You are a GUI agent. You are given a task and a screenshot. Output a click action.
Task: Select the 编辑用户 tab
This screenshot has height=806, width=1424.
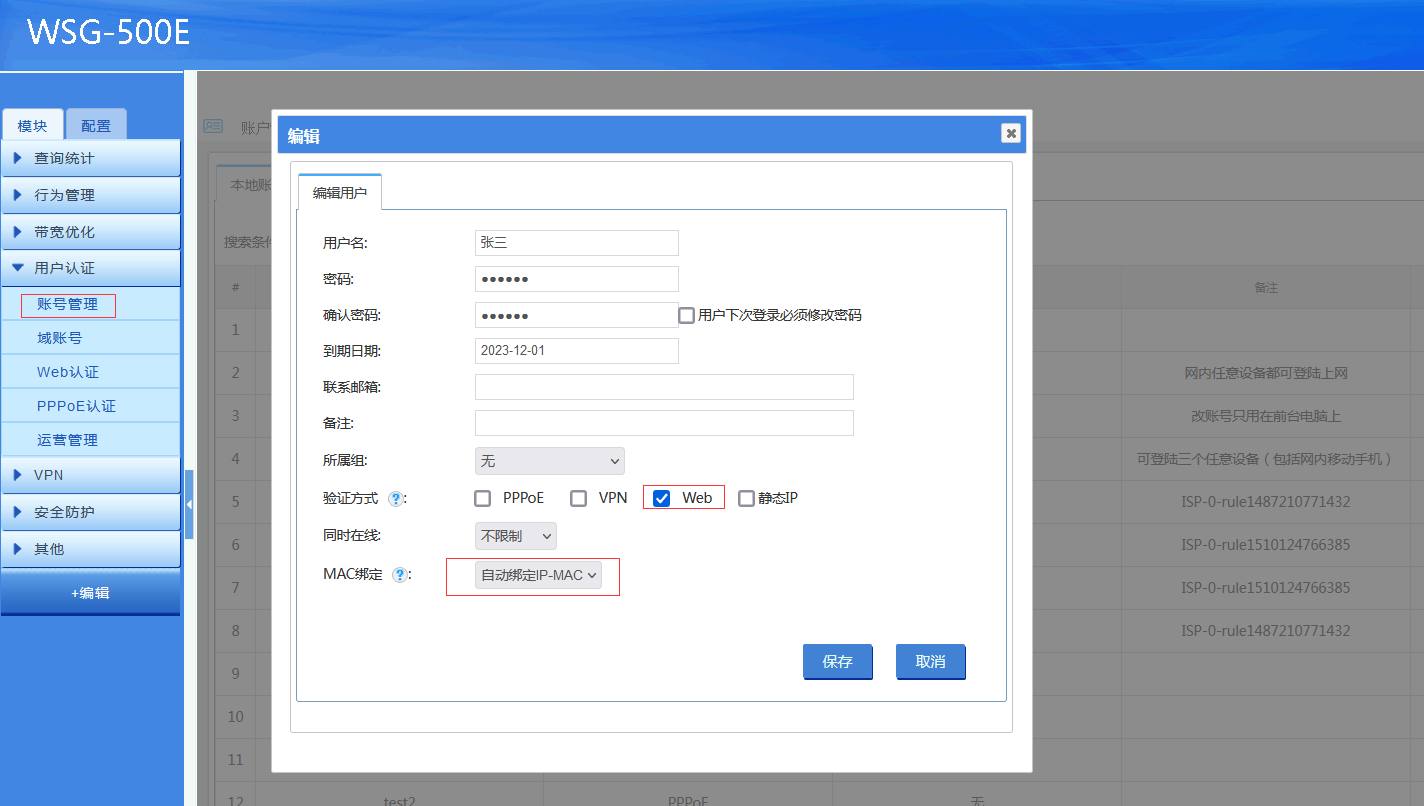pyautogui.click(x=340, y=193)
